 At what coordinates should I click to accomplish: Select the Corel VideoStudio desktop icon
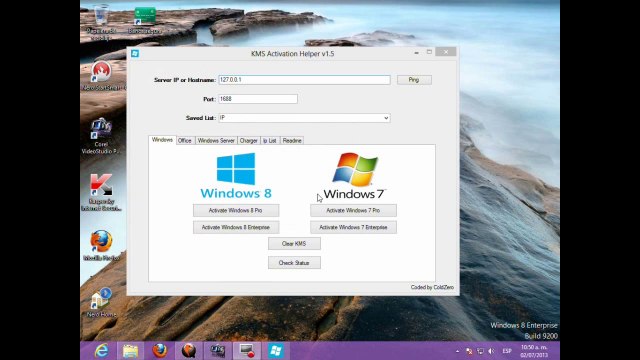pyautogui.click(x=101, y=136)
